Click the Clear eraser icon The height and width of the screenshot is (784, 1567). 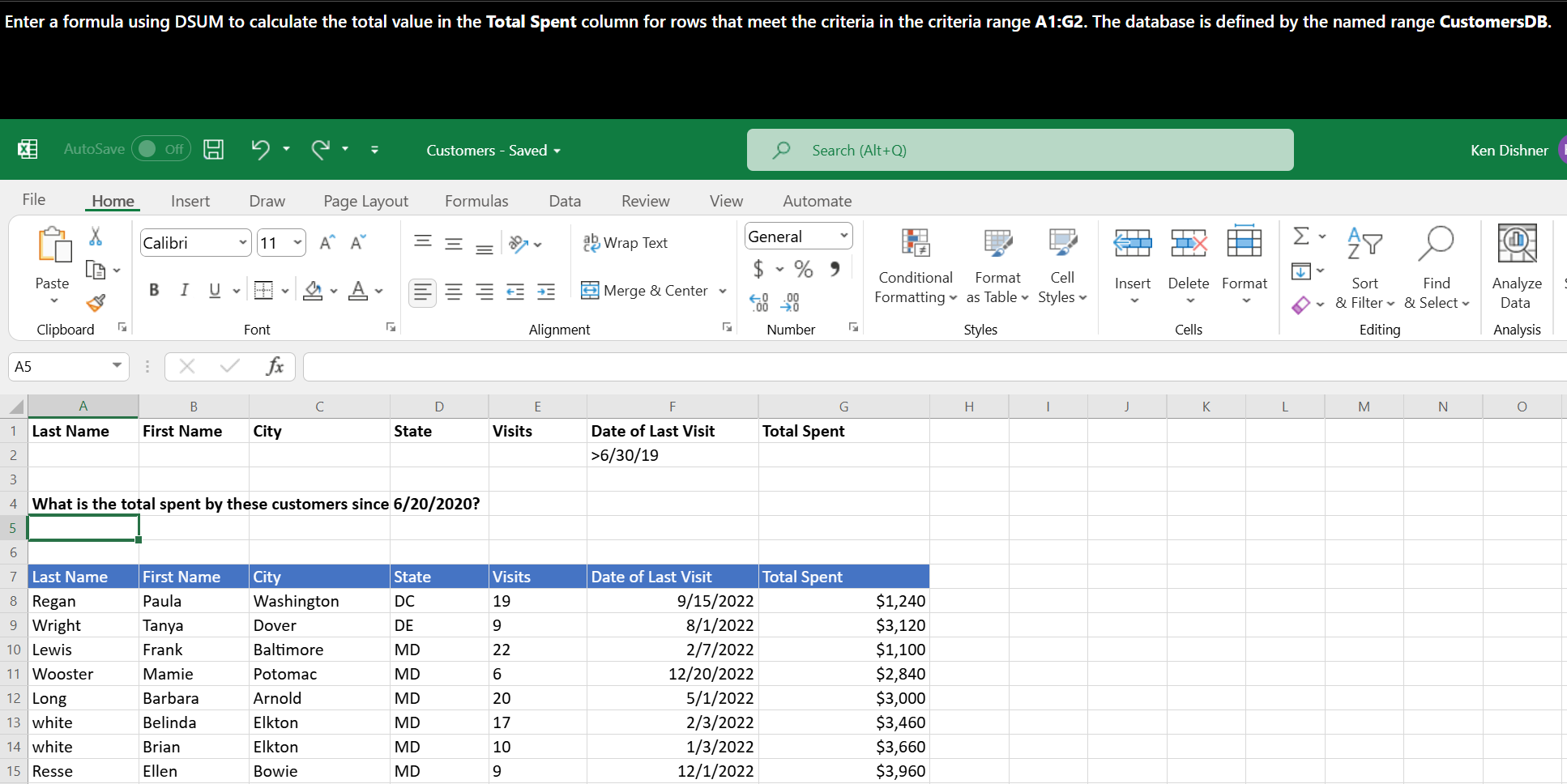pyautogui.click(x=1300, y=305)
